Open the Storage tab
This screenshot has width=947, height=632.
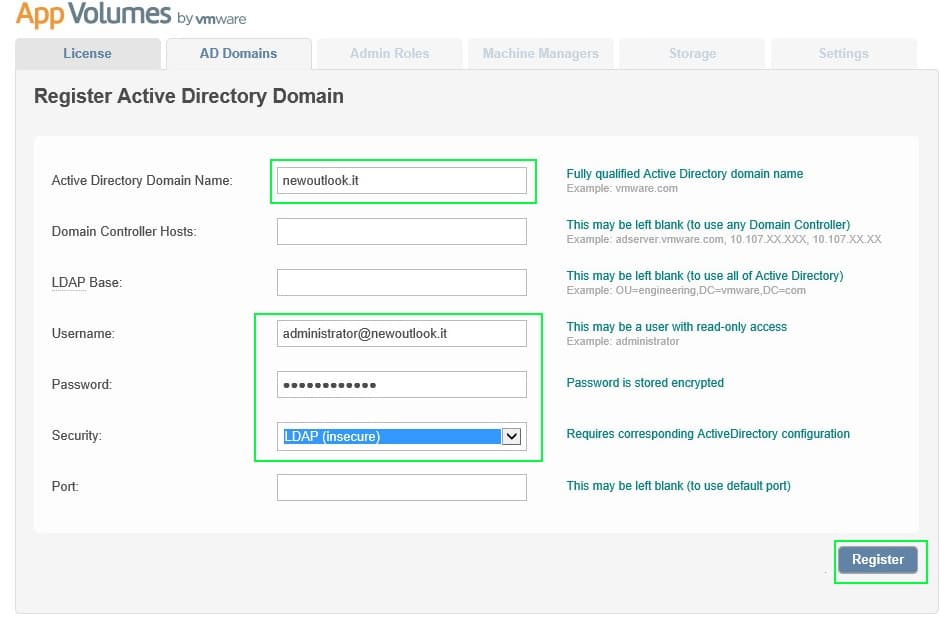pos(692,53)
